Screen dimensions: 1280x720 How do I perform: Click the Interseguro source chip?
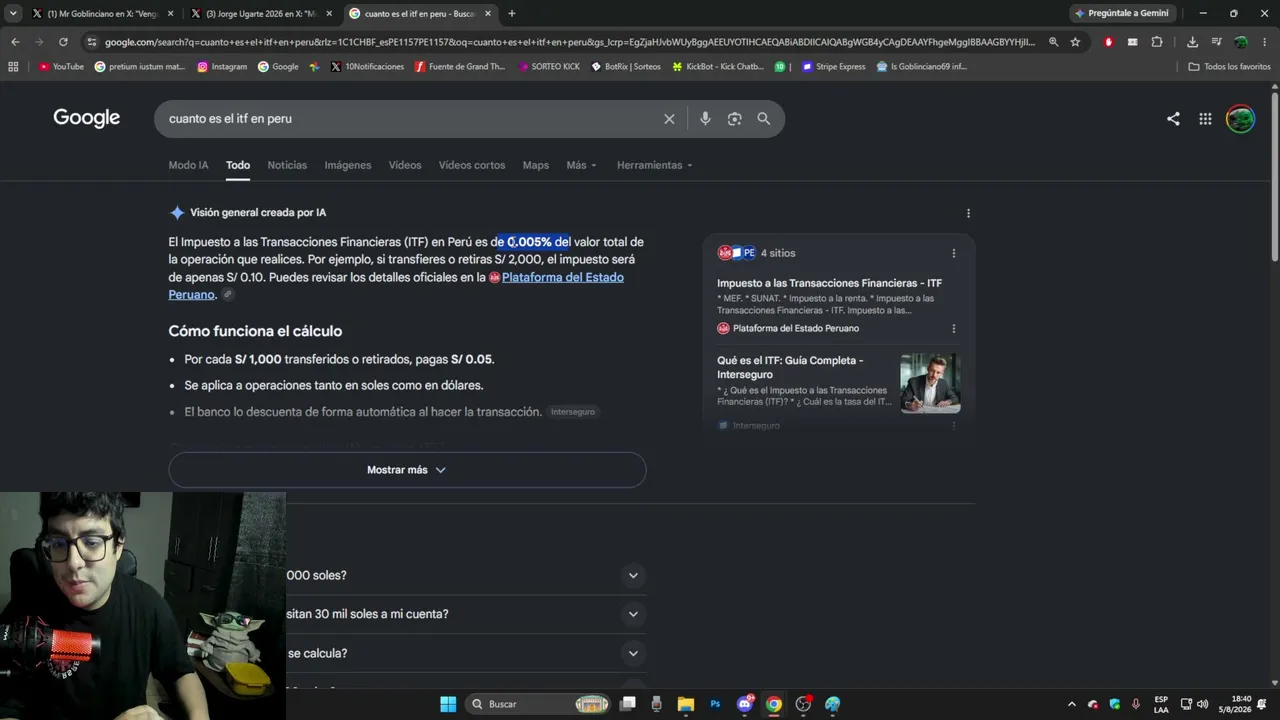pos(573,412)
